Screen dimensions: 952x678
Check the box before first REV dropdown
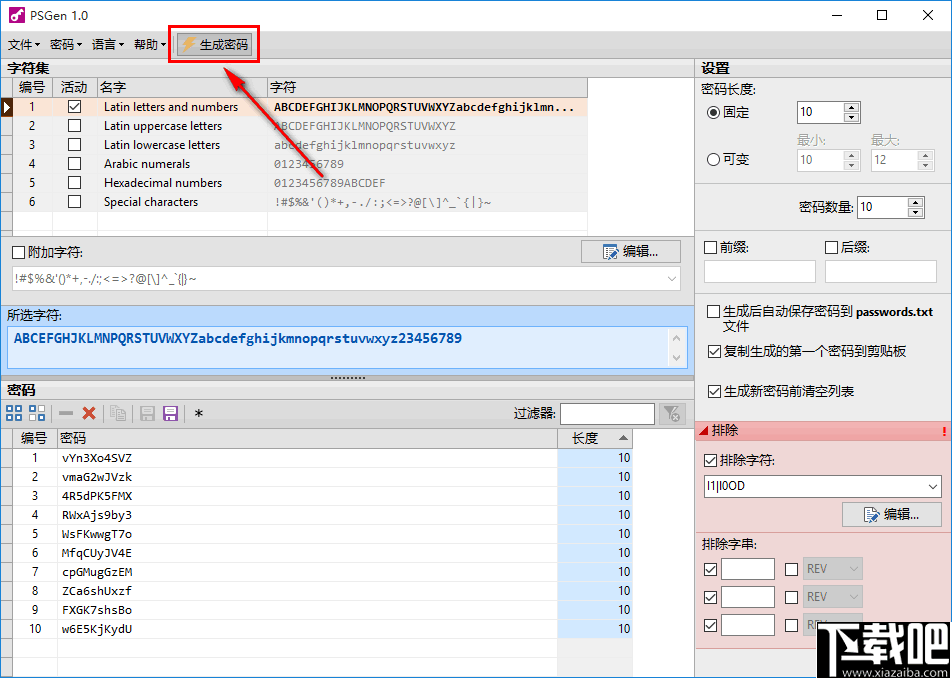[x=792, y=569]
